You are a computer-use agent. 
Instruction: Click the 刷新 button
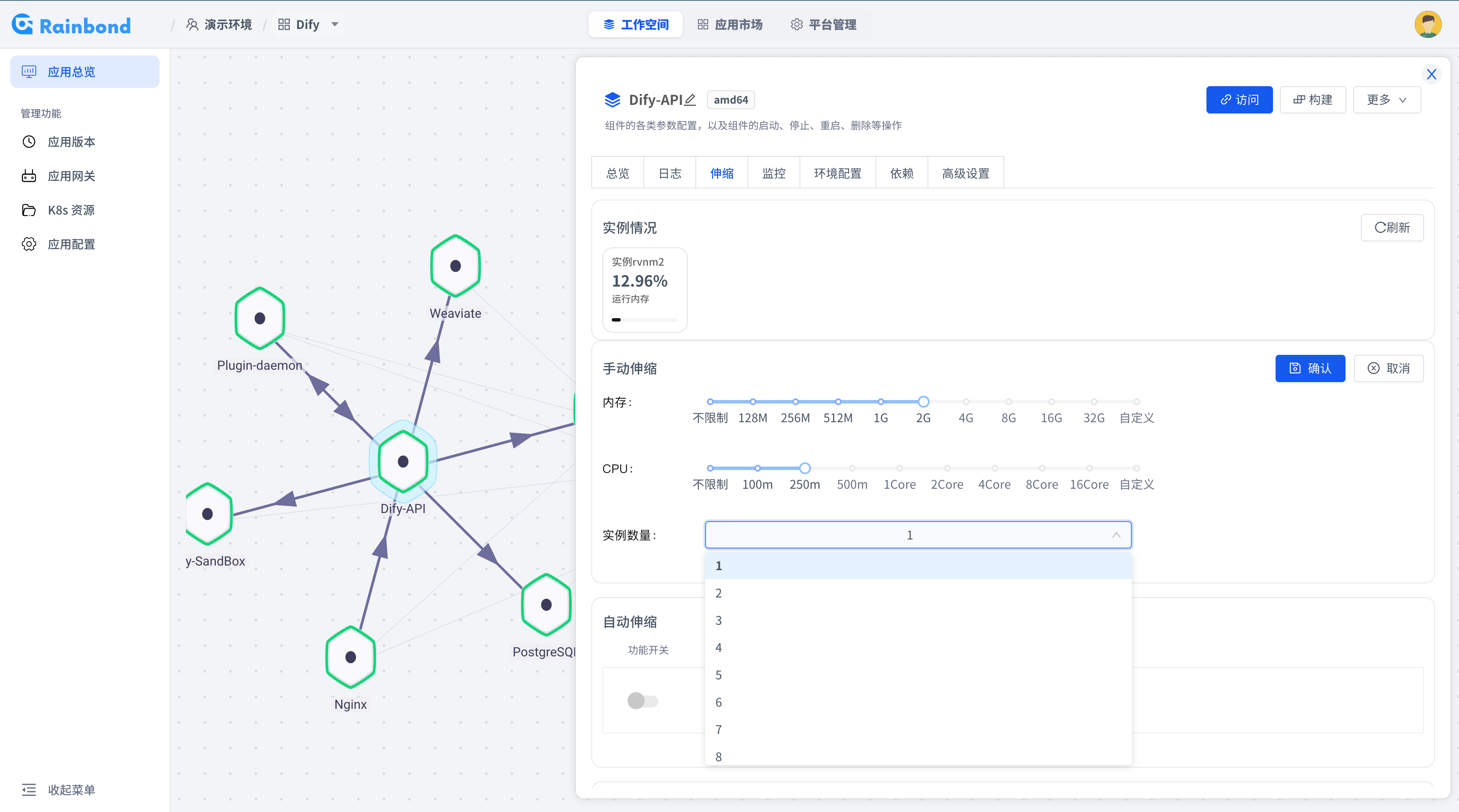coord(1392,228)
